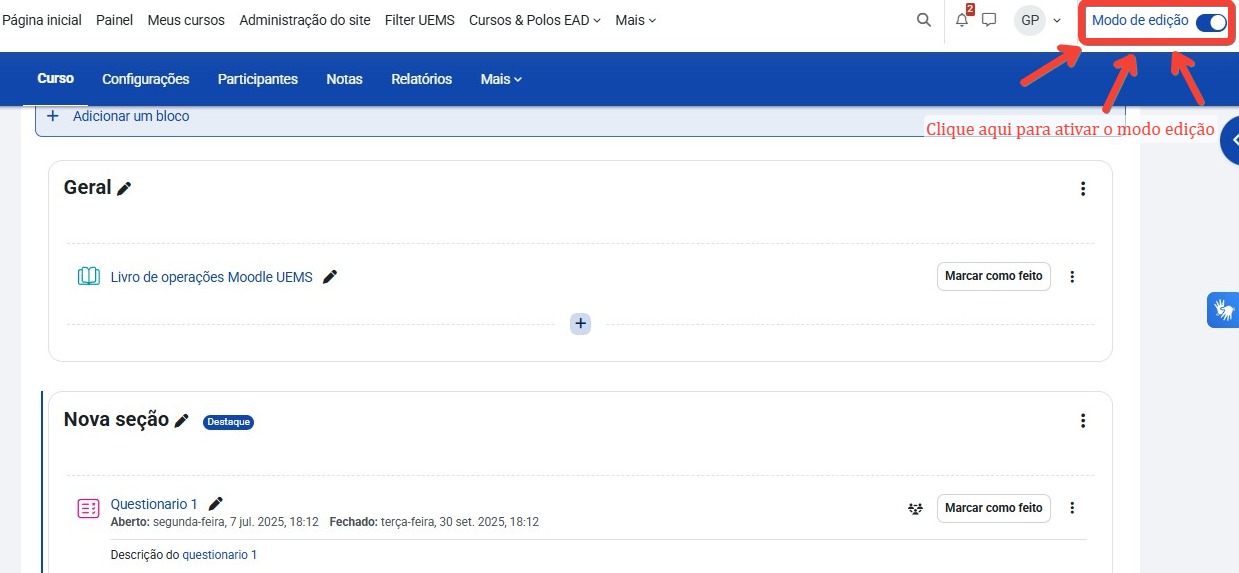Click the Fechado date text
Image resolution: width=1239 pixels, height=573 pixels.
coord(434,522)
